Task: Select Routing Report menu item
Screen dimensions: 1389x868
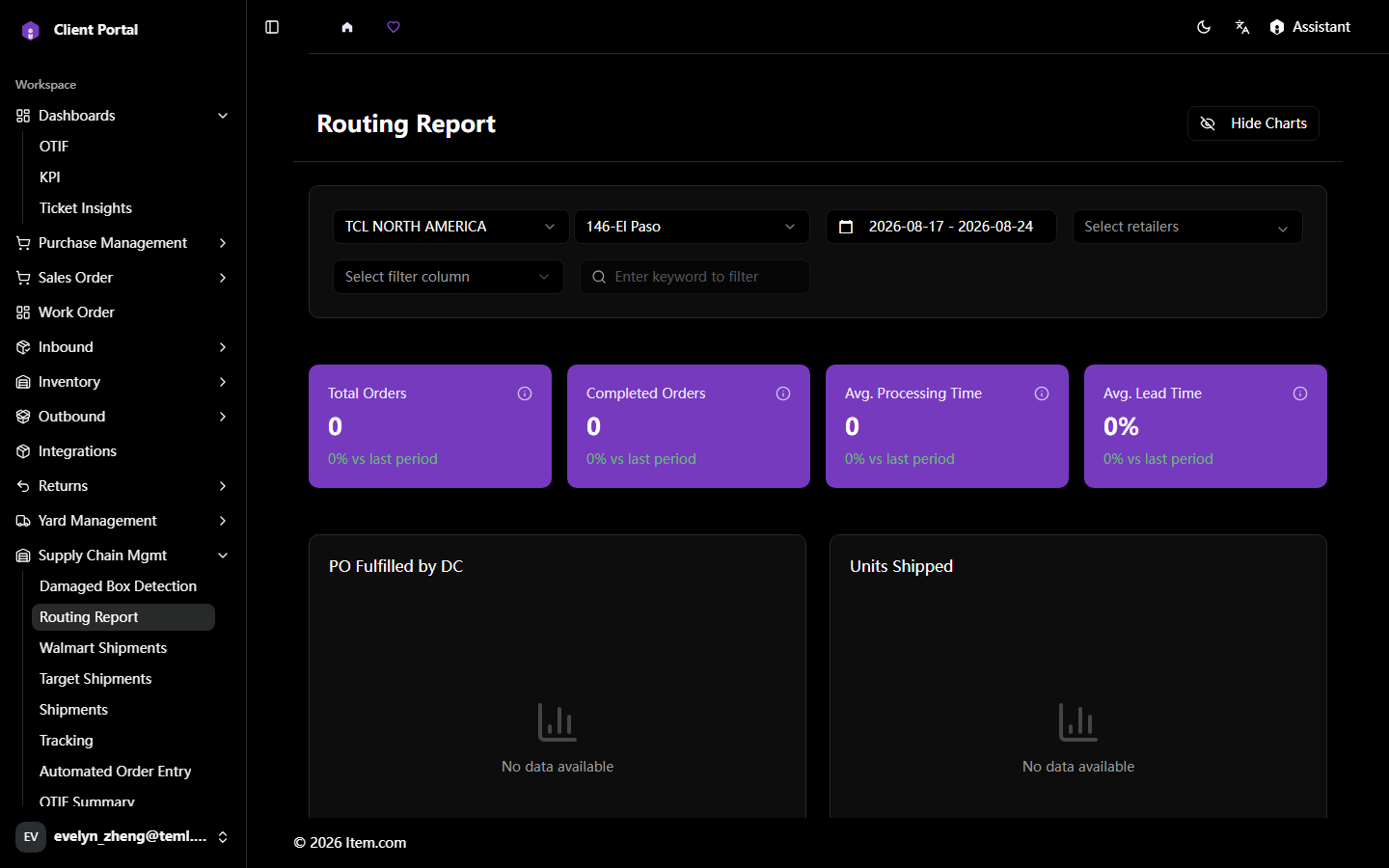Action: coord(123,617)
